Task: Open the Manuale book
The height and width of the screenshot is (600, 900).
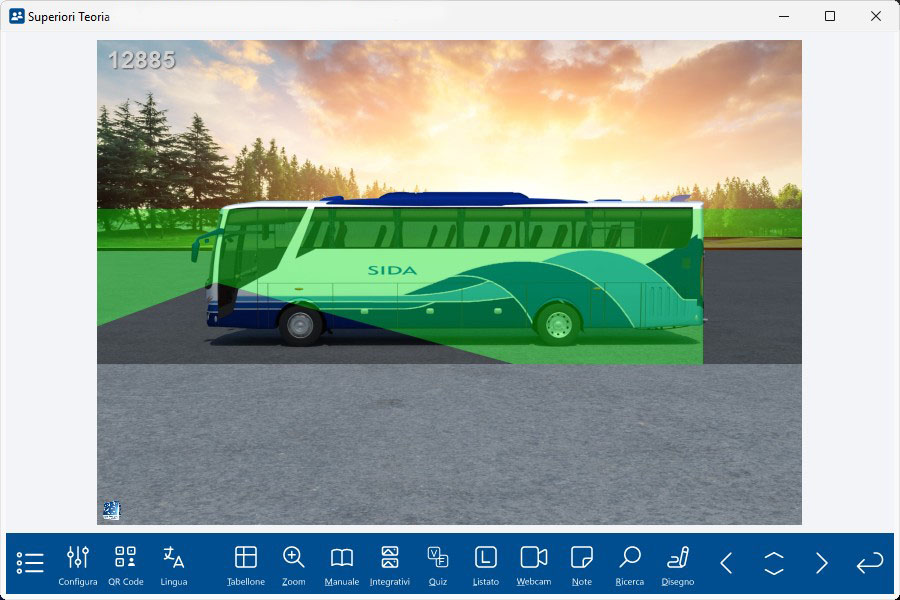Action: click(x=342, y=565)
